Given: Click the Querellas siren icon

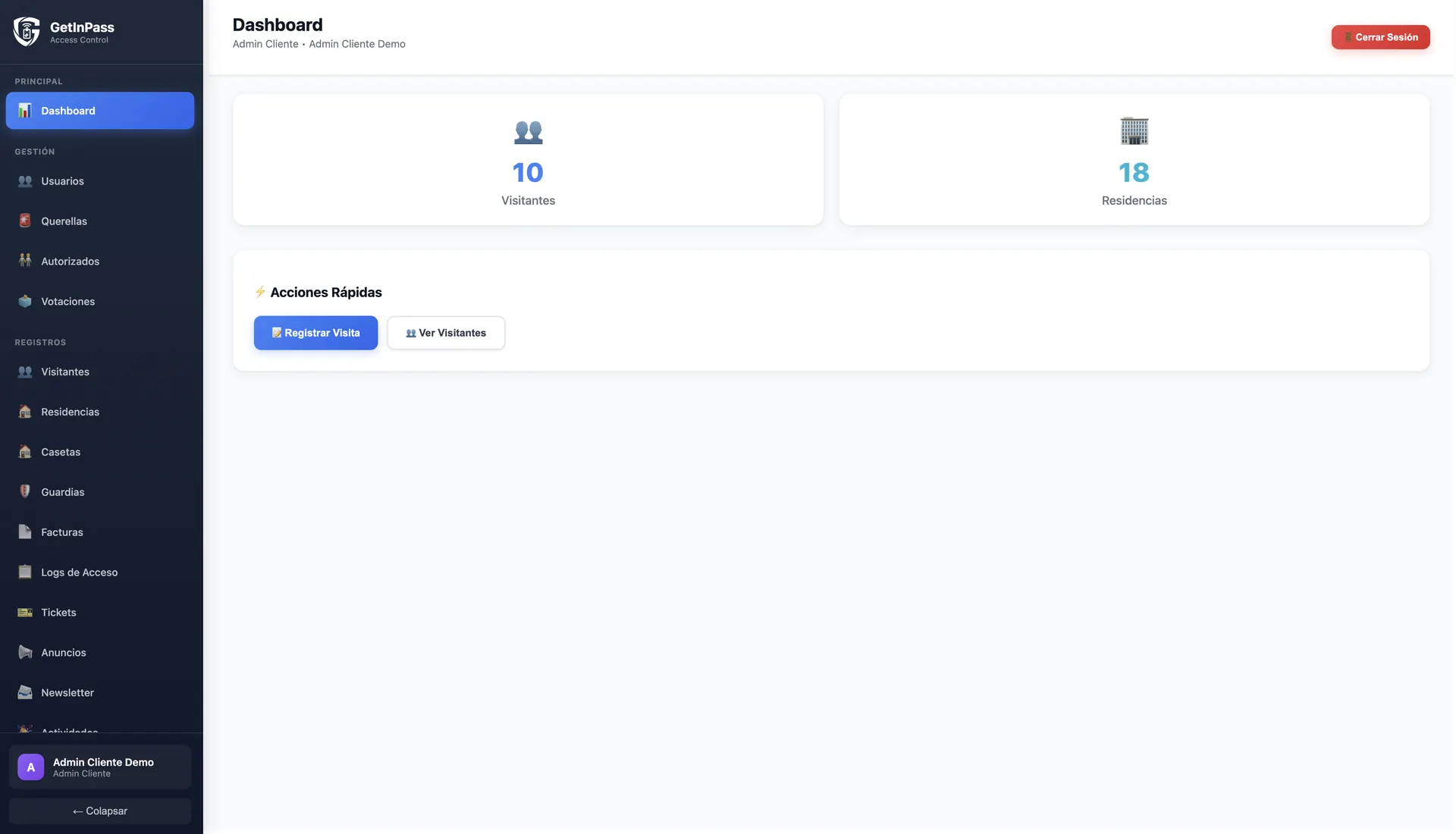Looking at the screenshot, I should pos(25,221).
